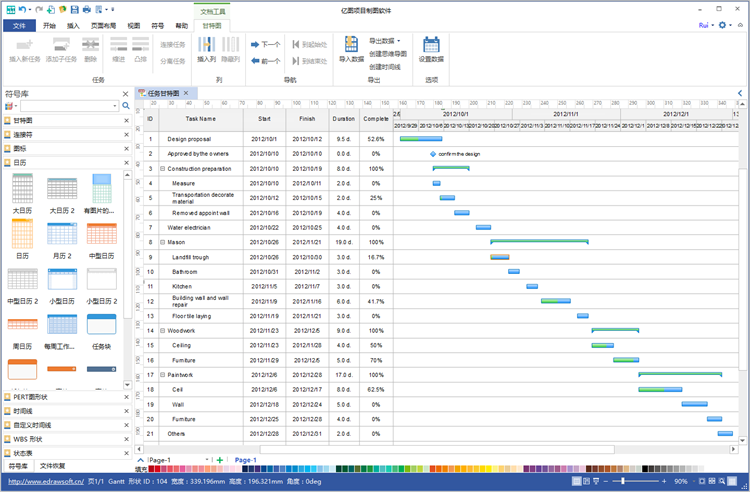The image size is (750, 492).
Task: Collapse the Paintwork task group
Action: [x=162, y=375]
